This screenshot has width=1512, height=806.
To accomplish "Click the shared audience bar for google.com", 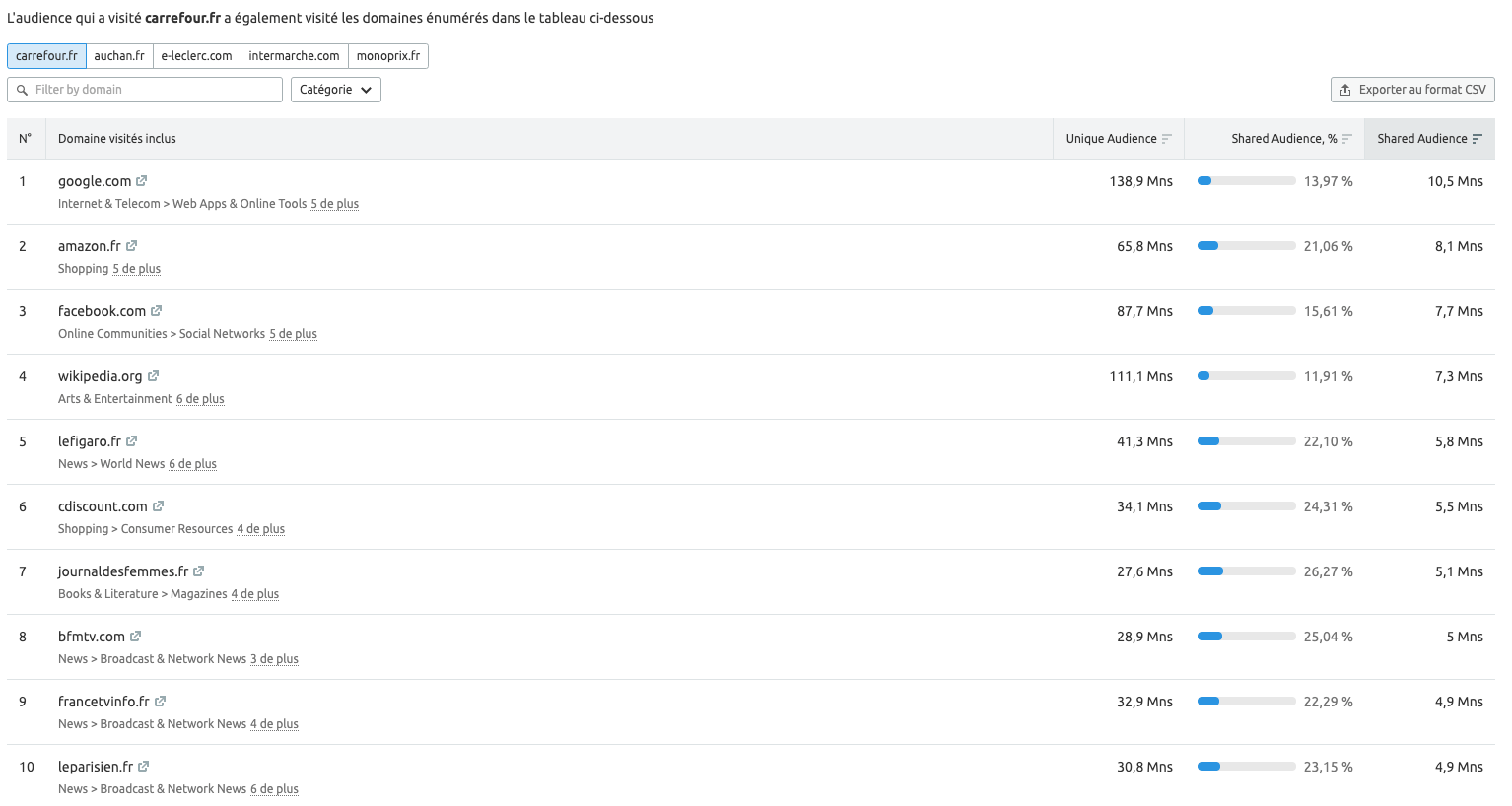I will 1246,181.
